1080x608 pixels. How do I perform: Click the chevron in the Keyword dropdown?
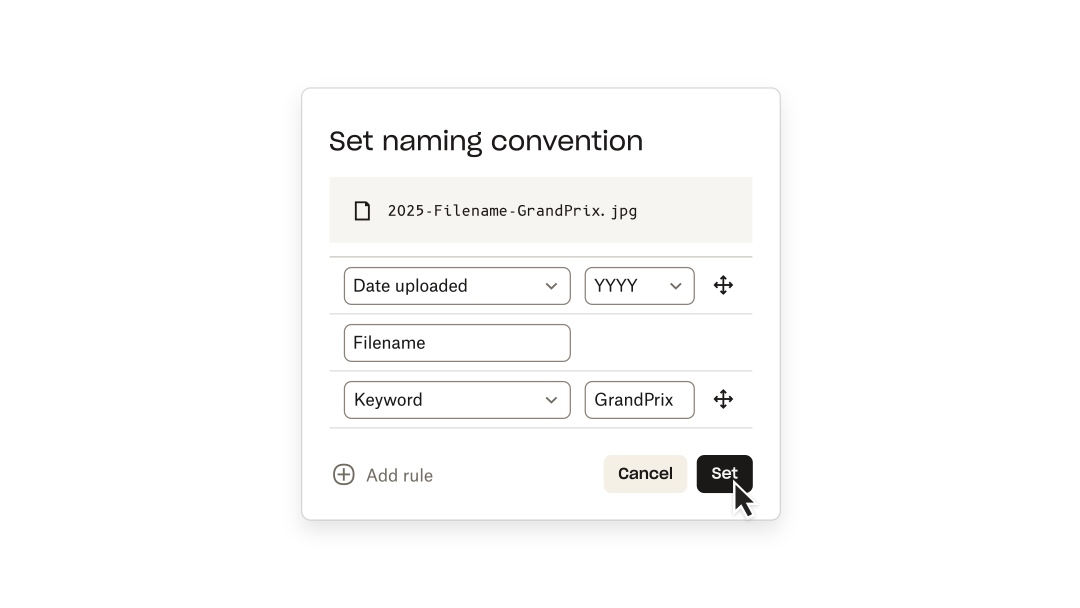(551, 400)
